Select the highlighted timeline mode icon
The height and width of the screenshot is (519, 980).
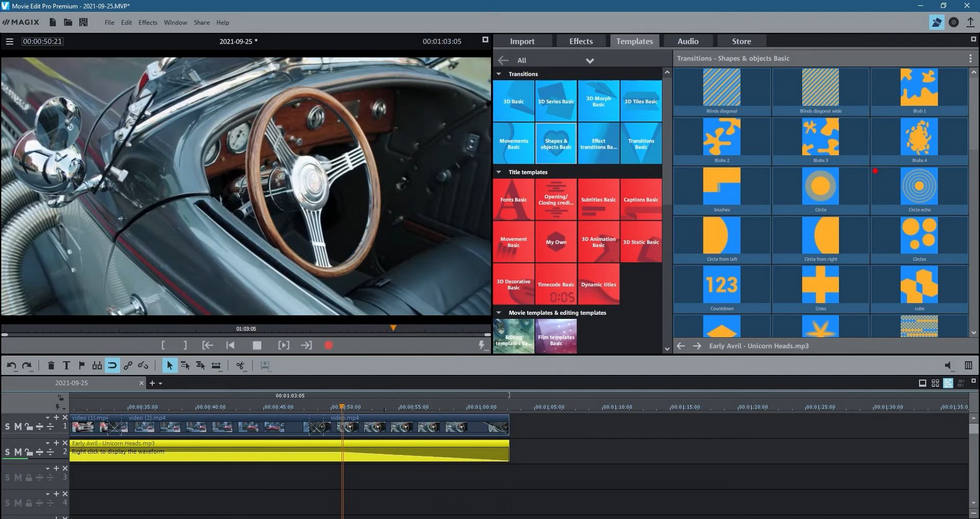[948, 383]
